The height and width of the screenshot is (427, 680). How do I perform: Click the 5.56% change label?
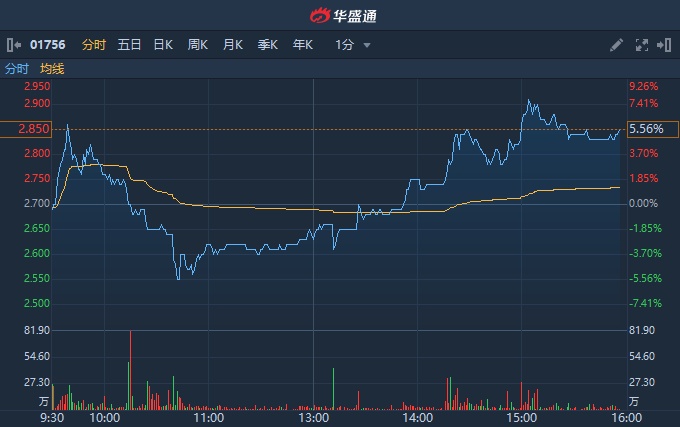(x=646, y=129)
